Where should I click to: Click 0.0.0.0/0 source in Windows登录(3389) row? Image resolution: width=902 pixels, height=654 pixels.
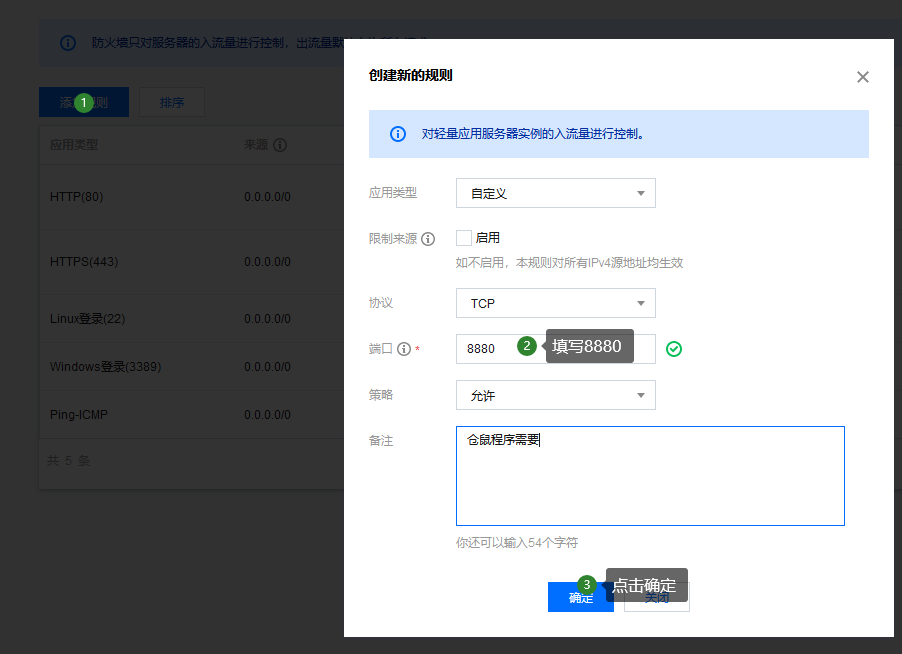(267, 366)
